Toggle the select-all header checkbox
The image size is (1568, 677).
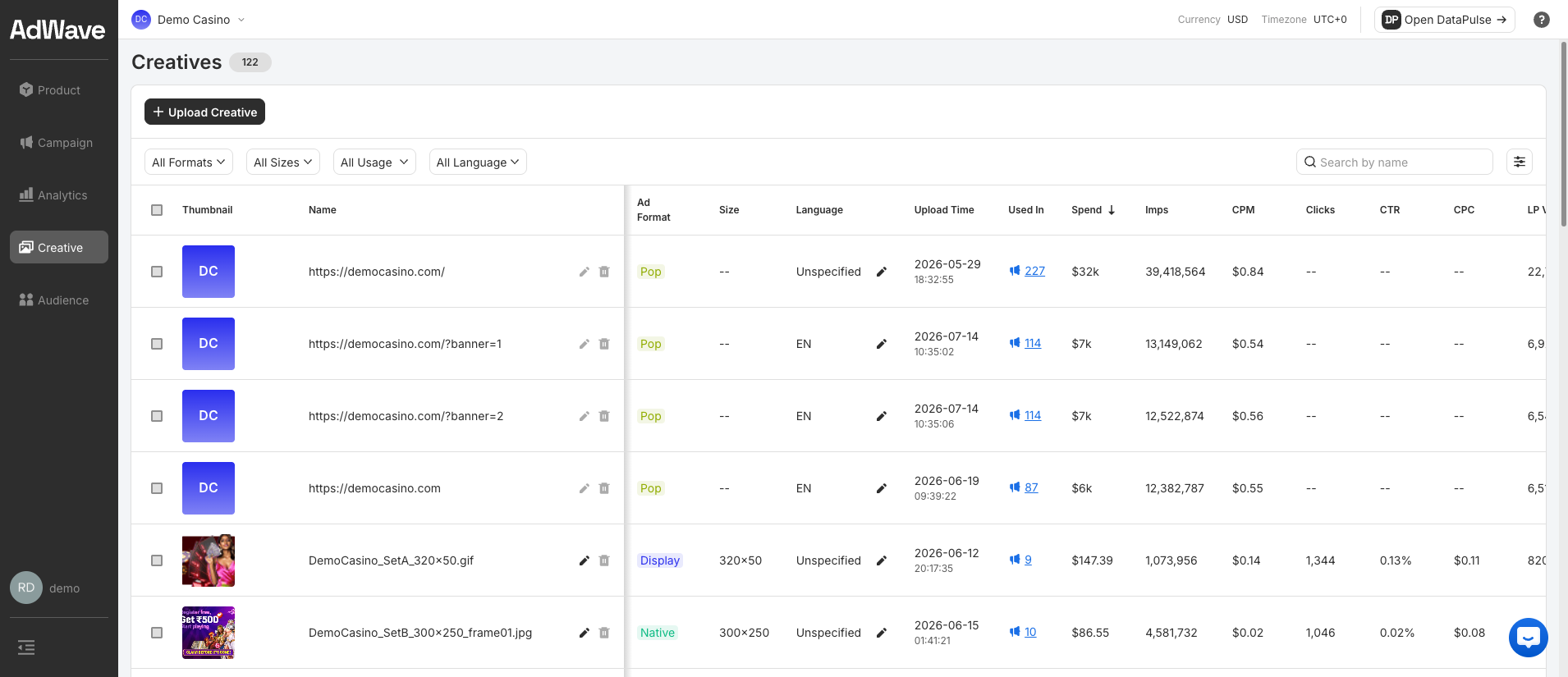157,210
